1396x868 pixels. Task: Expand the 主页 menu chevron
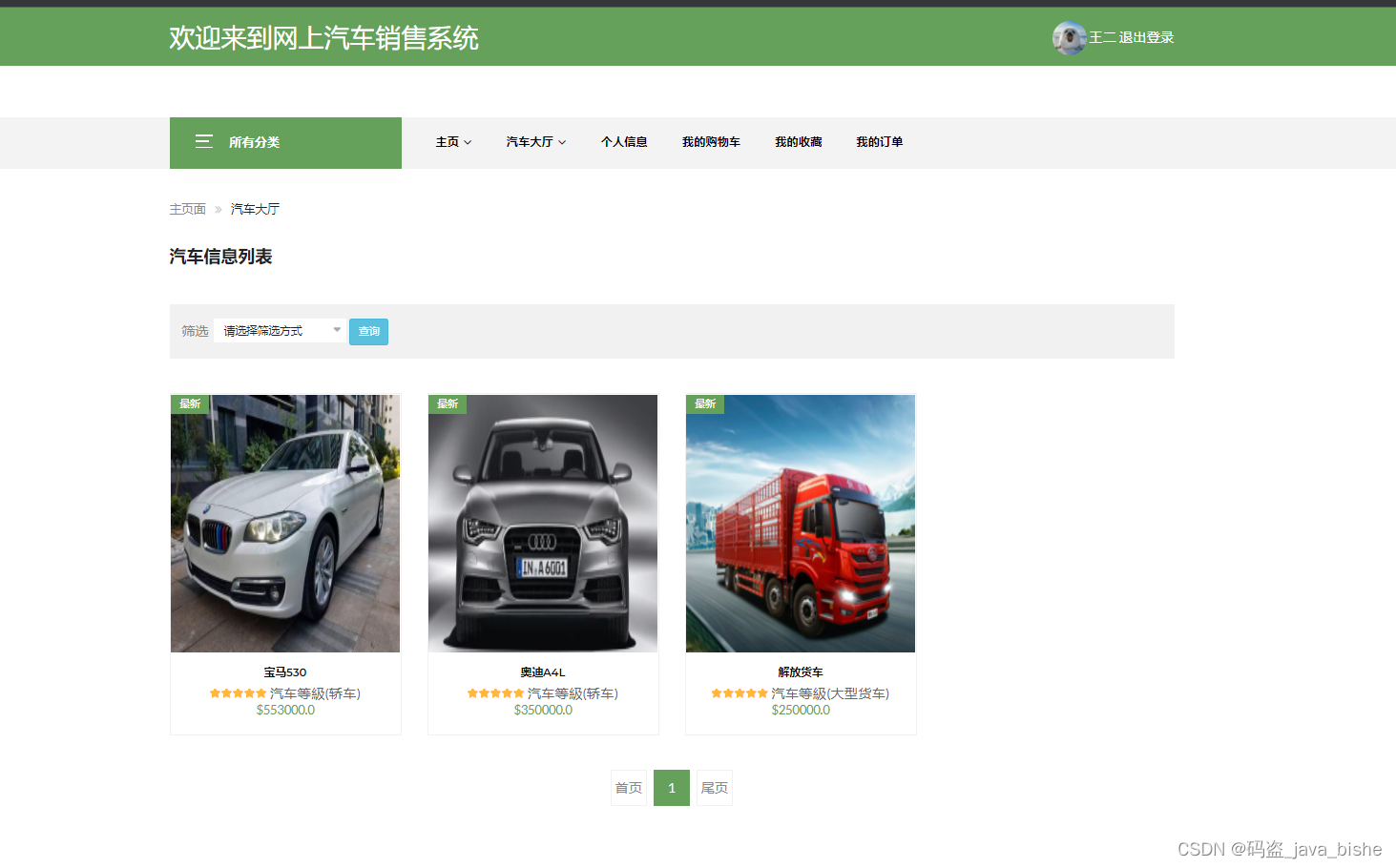click(468, 142)
